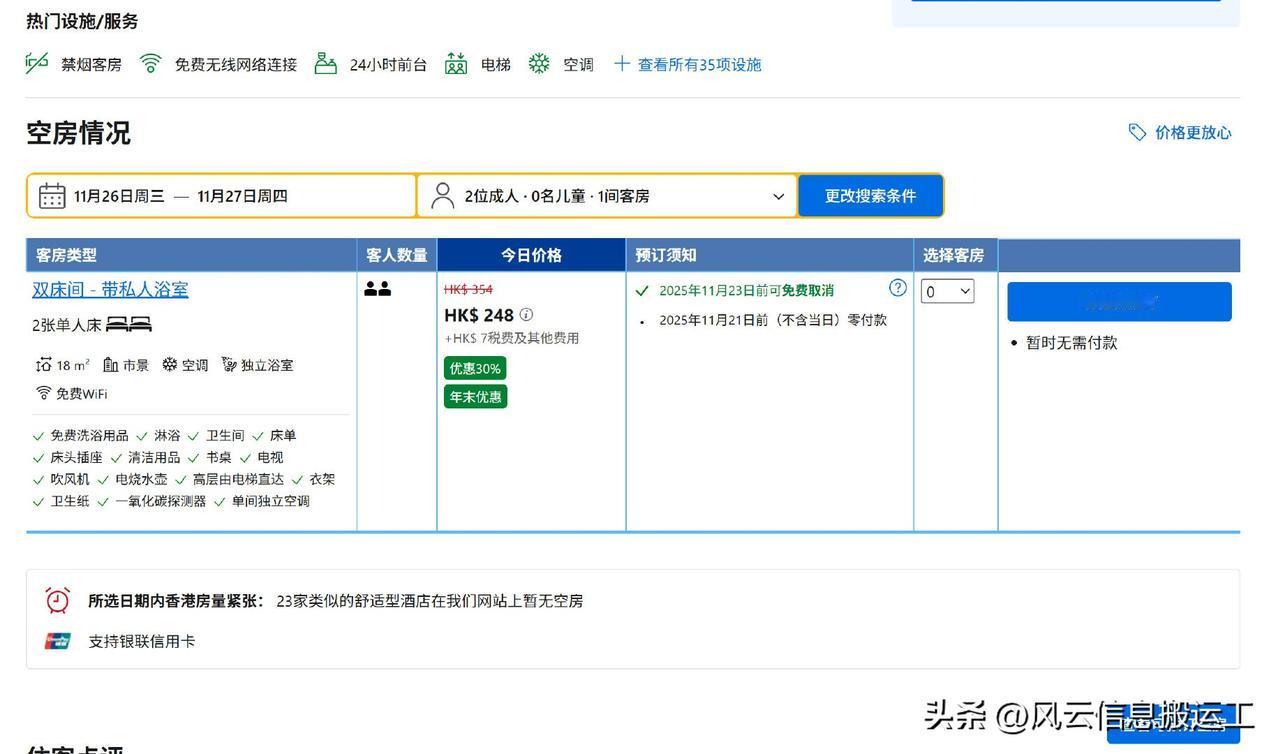
Task: Click the 所选日期内香港房量紧张 notice text
Action: coord(176,601)
